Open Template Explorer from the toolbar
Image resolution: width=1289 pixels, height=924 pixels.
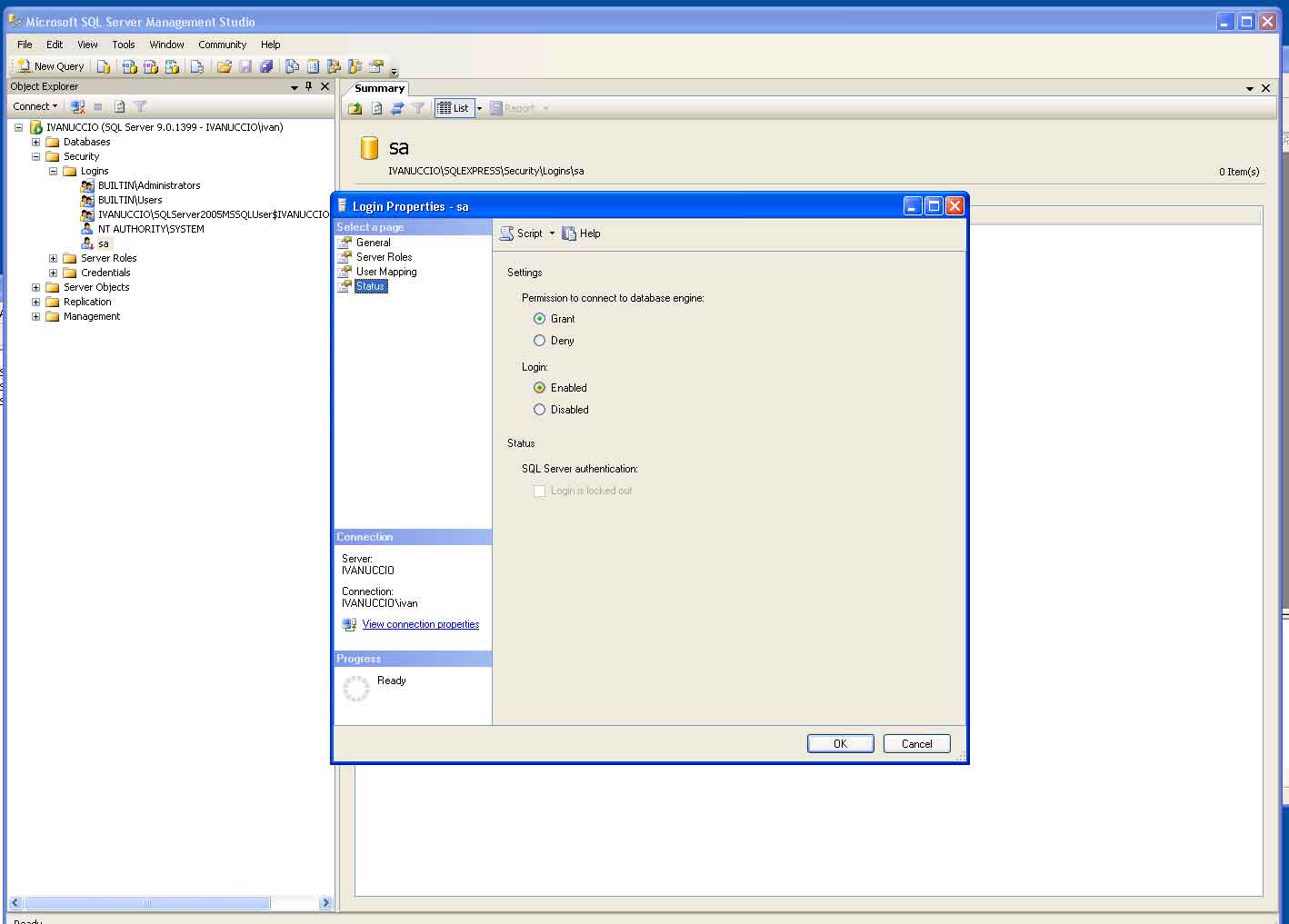pyautogui.click(x=355, y=66)
